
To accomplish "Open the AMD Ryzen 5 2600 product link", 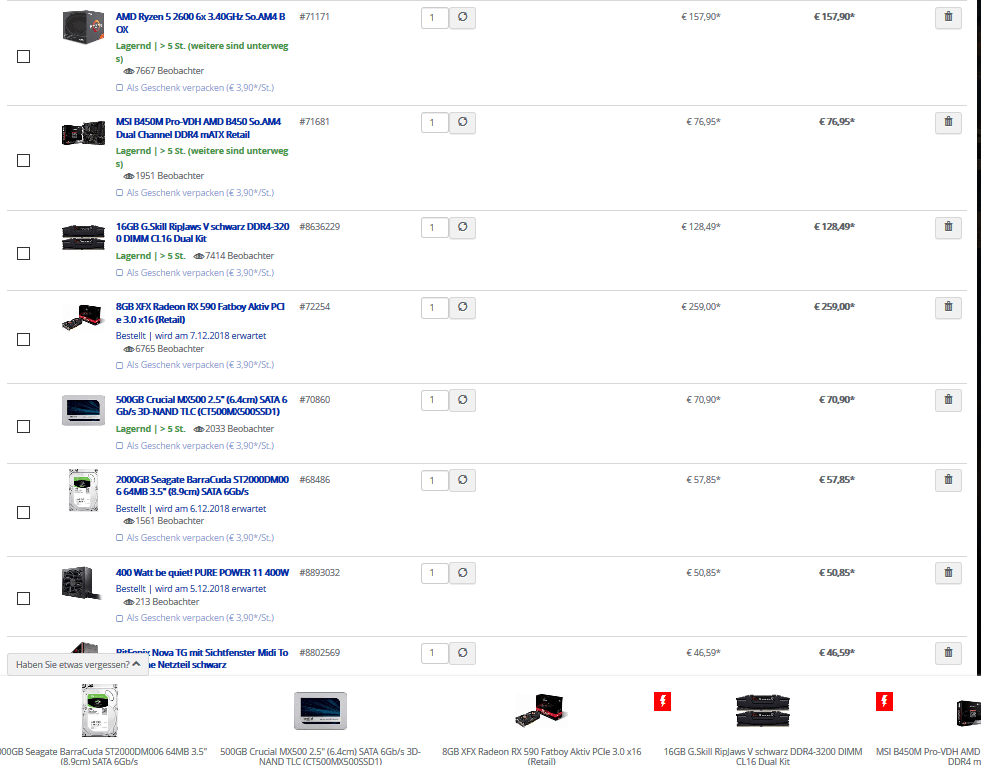I will 200,23.
